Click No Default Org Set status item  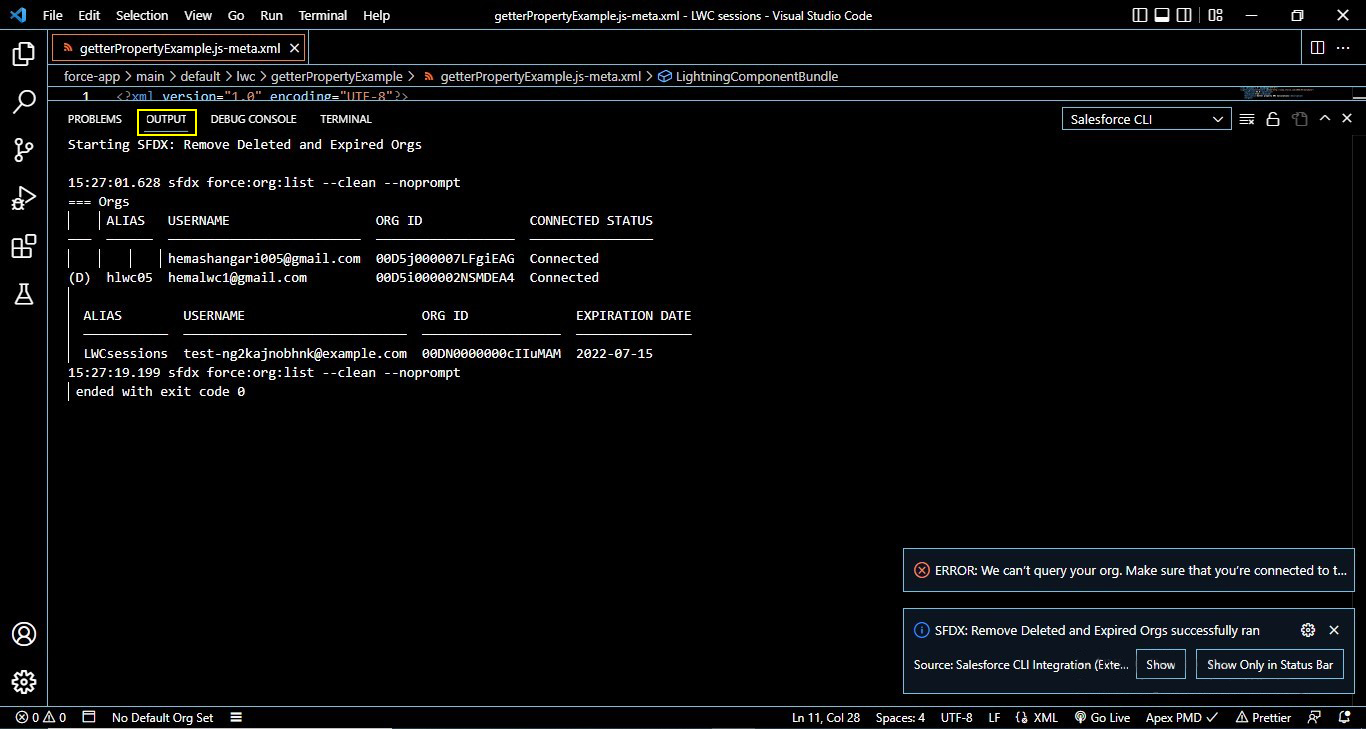(x=162, y=718)
